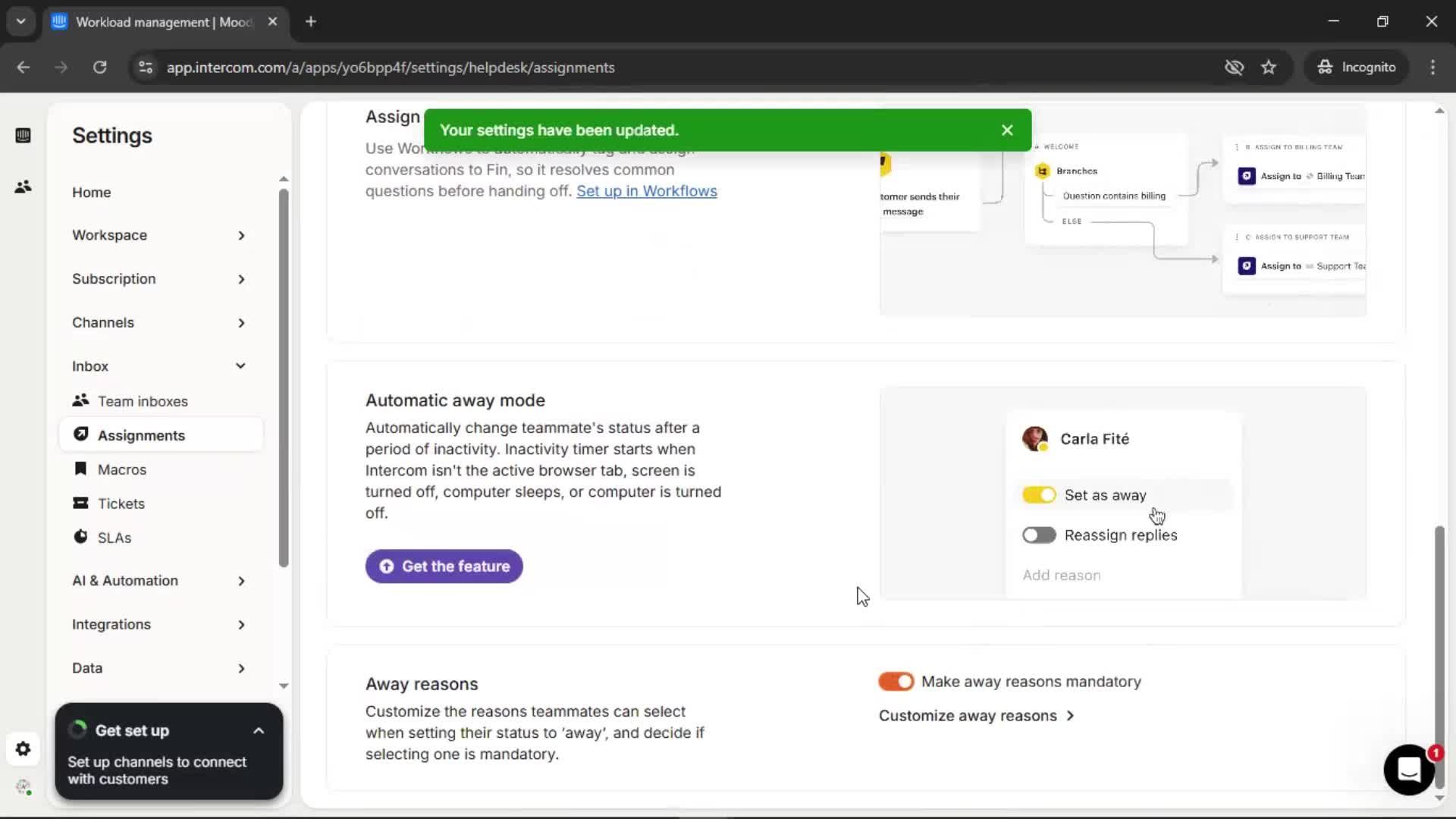This screenshot has width=1456, height=819.
Task: Click the Team inboxes people icon
Action: (x=80, y=400)
